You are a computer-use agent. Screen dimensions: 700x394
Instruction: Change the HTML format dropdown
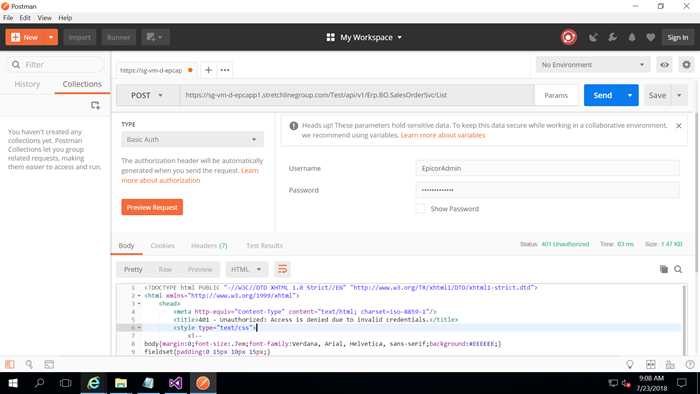(246, 269)
